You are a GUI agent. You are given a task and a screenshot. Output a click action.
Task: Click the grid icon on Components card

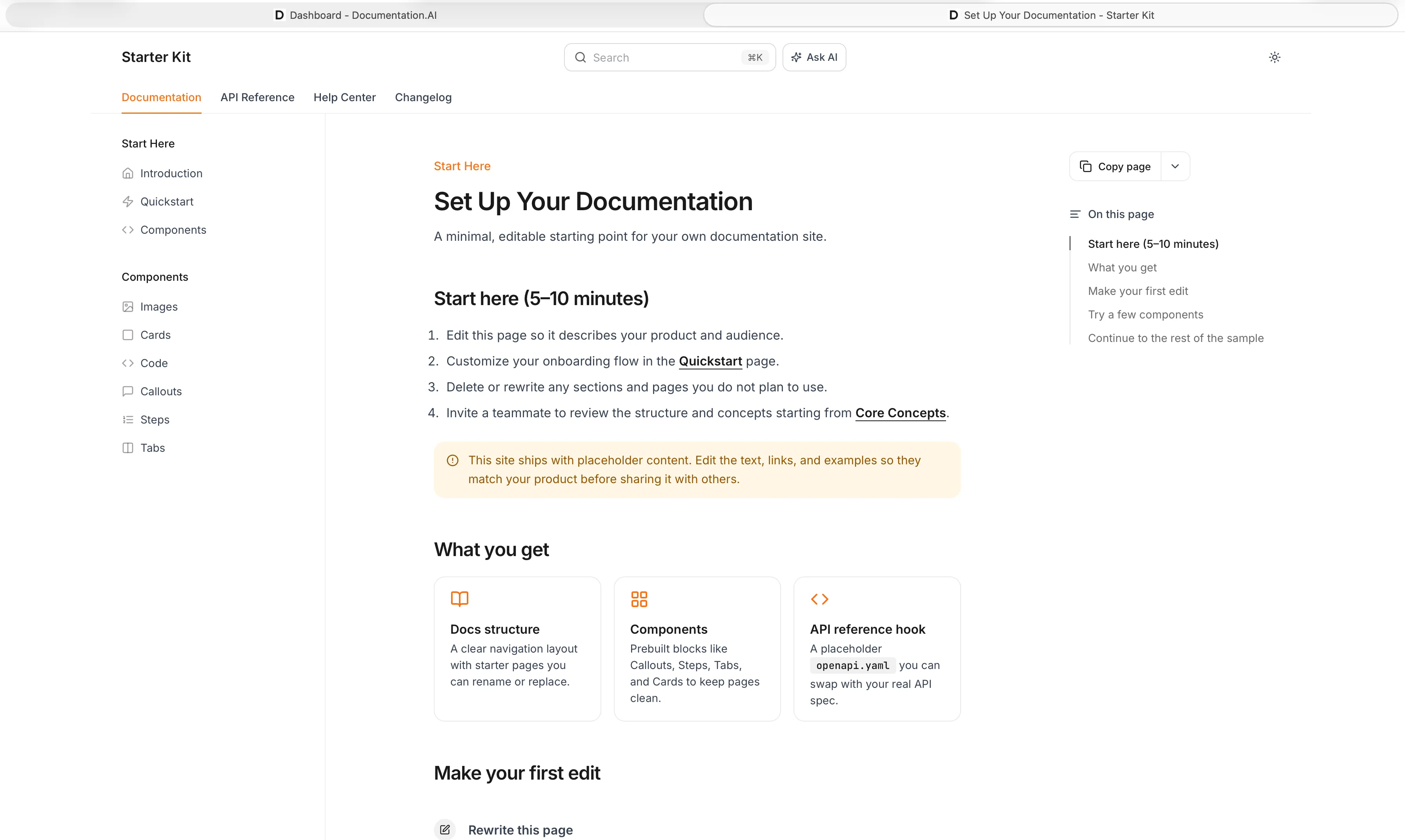point(639,599)
